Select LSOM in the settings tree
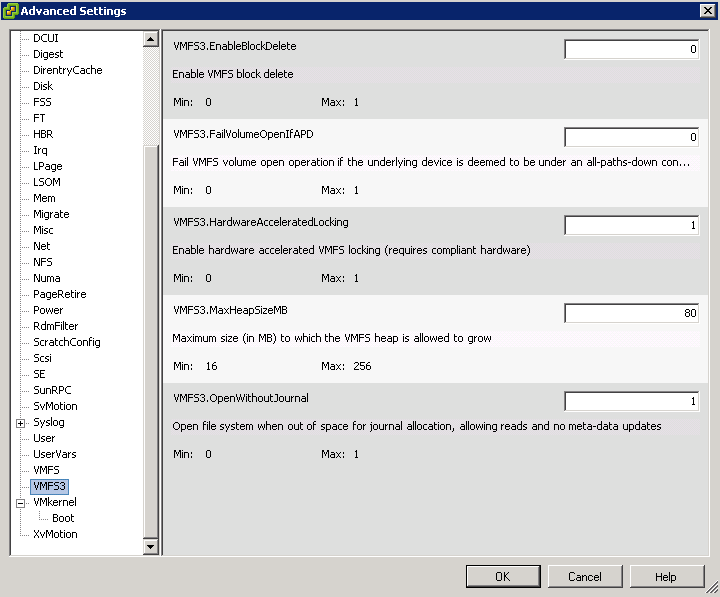Screen dimensions: 720x597 (x=46, y=182)
